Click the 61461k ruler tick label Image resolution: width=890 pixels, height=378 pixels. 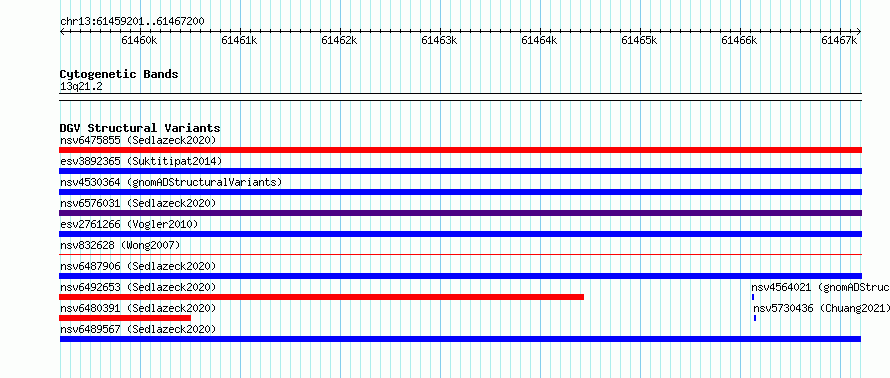[239, 40]
